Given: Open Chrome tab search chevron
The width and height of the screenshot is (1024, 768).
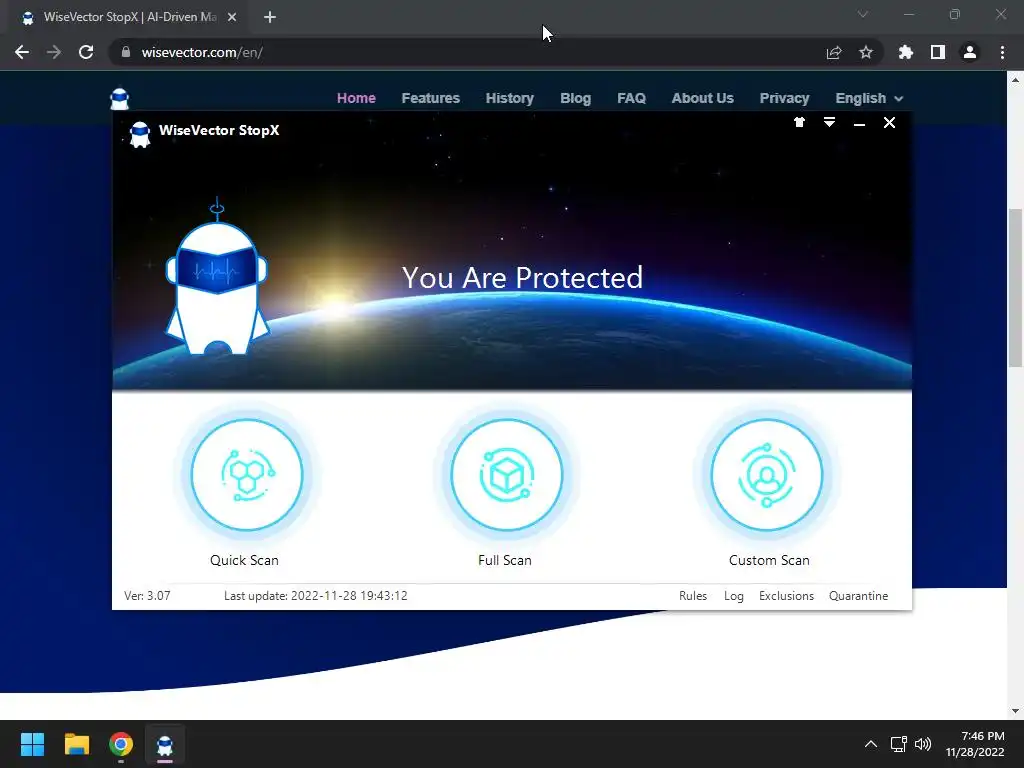Looking at the screenshot, I should click(863, 14).
